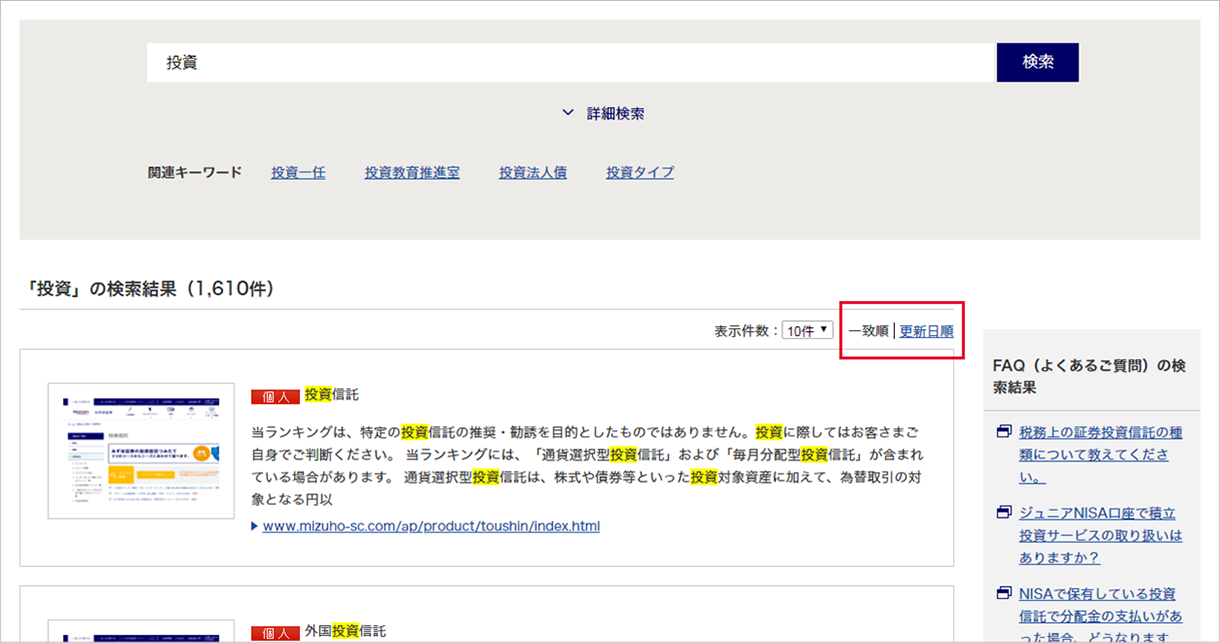This screenshot has height=643, width=1220.
Task: Open related keyword 投資一任
Action: (298, 172)
